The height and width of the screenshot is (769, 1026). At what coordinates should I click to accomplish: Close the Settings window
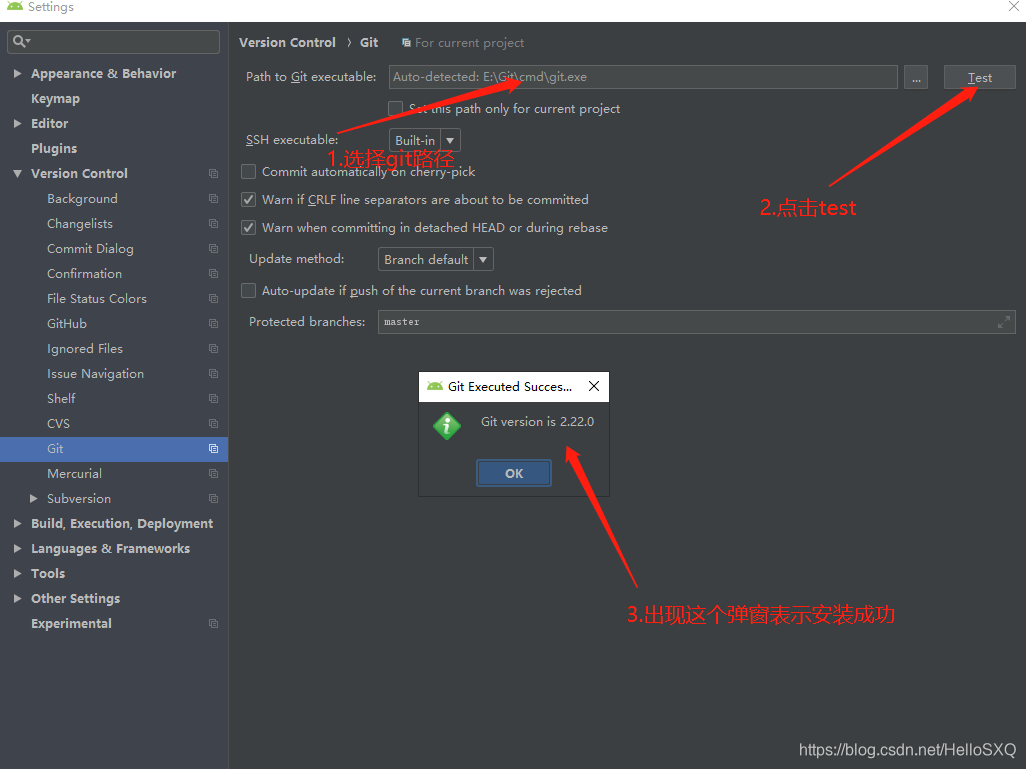(x=1014, y=7)
